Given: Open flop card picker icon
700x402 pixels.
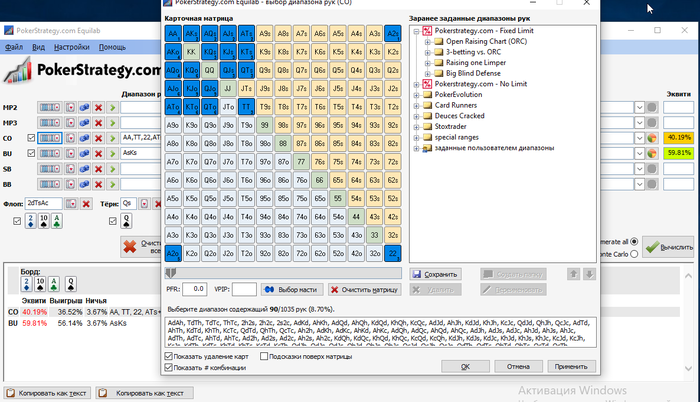Looking at the screenshot, I should tap(71, 204).
